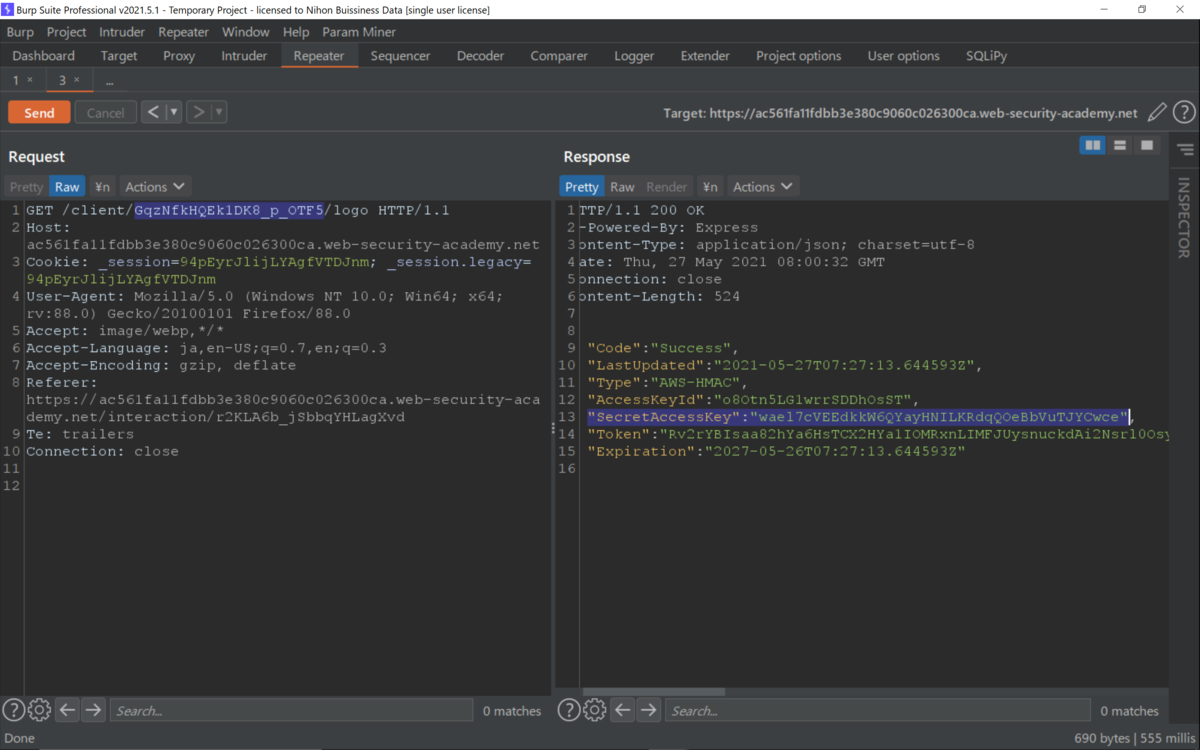Click the Burp Suite title bar logo

click(x=8, y=9)
